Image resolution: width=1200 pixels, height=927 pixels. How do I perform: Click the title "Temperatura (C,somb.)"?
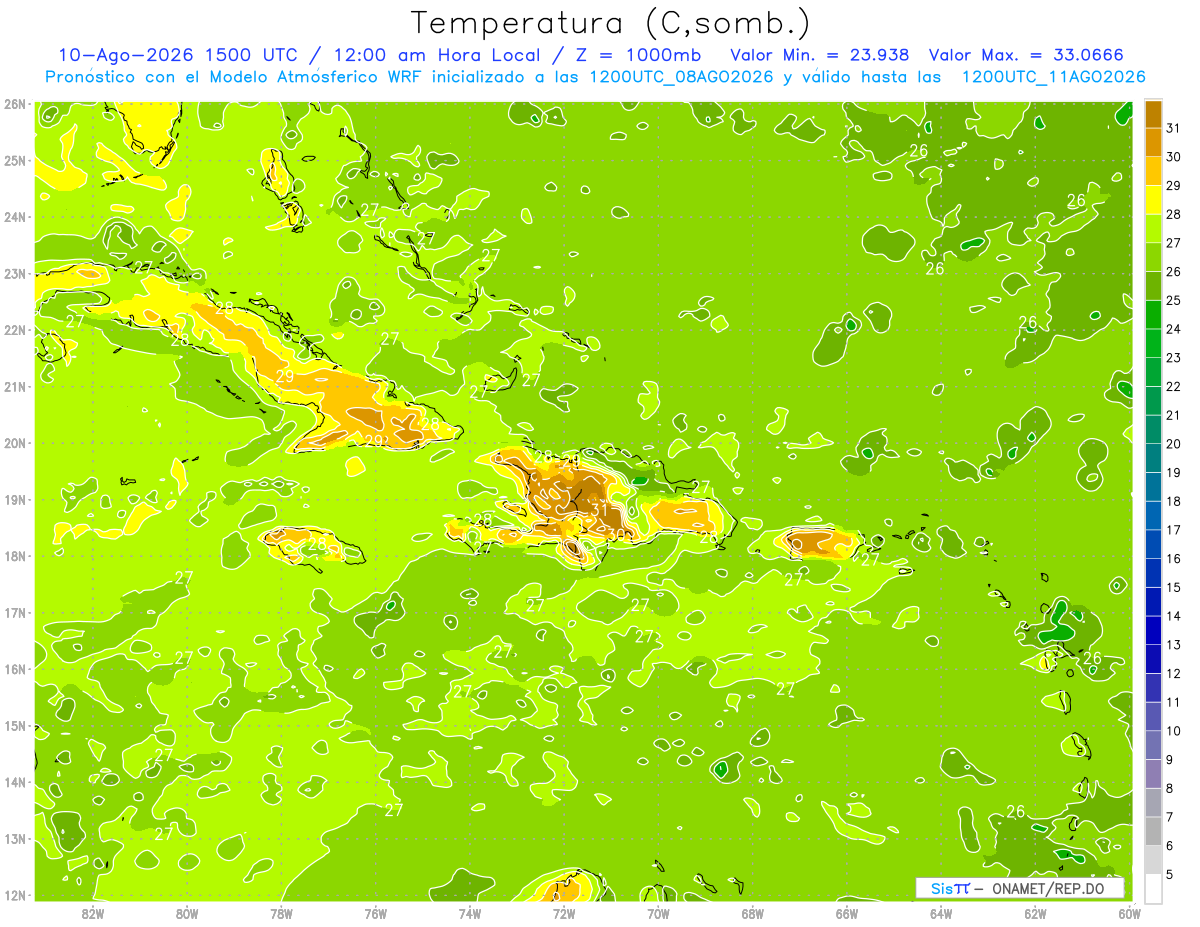610,23
